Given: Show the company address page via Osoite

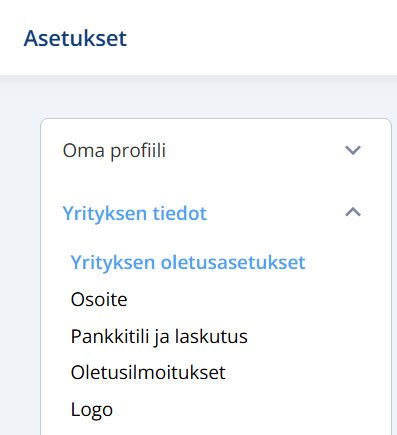Looking at the screenshot, I should [x=99, y=299].
